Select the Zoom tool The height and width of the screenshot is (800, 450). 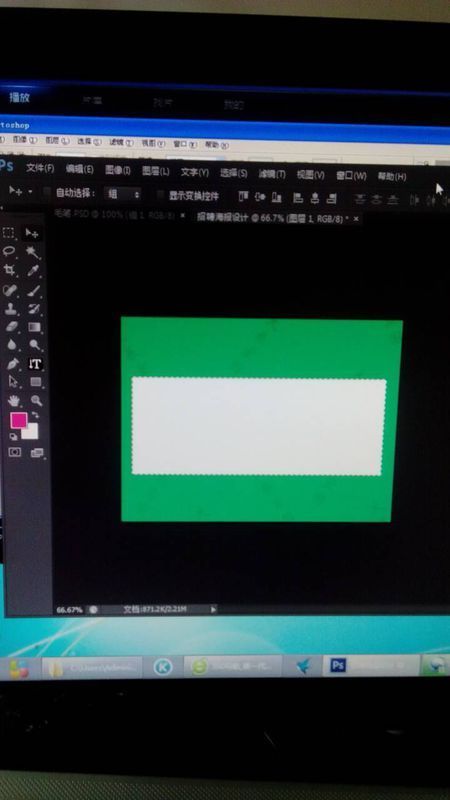[x=36, y=401]
